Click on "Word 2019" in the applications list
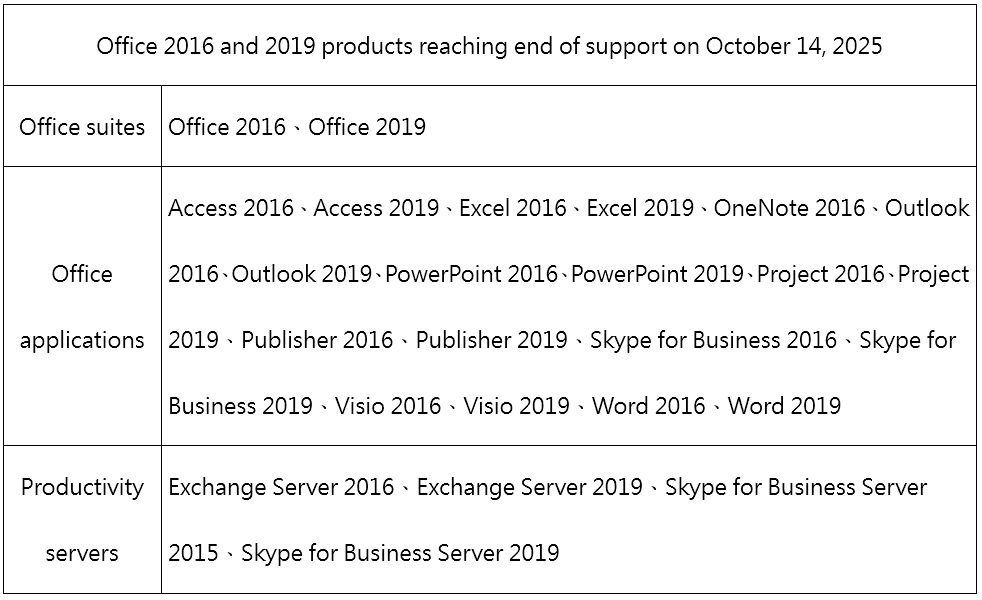 click(x=784, y=406)
